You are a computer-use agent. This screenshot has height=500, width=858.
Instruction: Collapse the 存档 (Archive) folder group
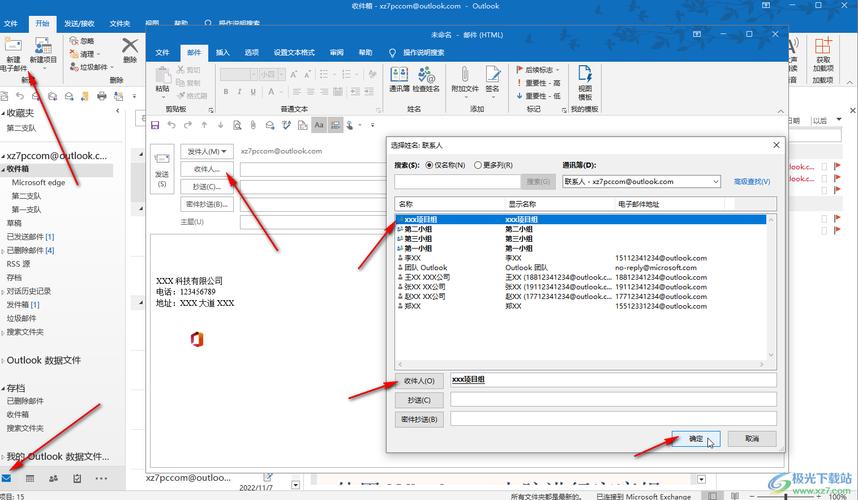pyautogui.click(x=4, y=387)
